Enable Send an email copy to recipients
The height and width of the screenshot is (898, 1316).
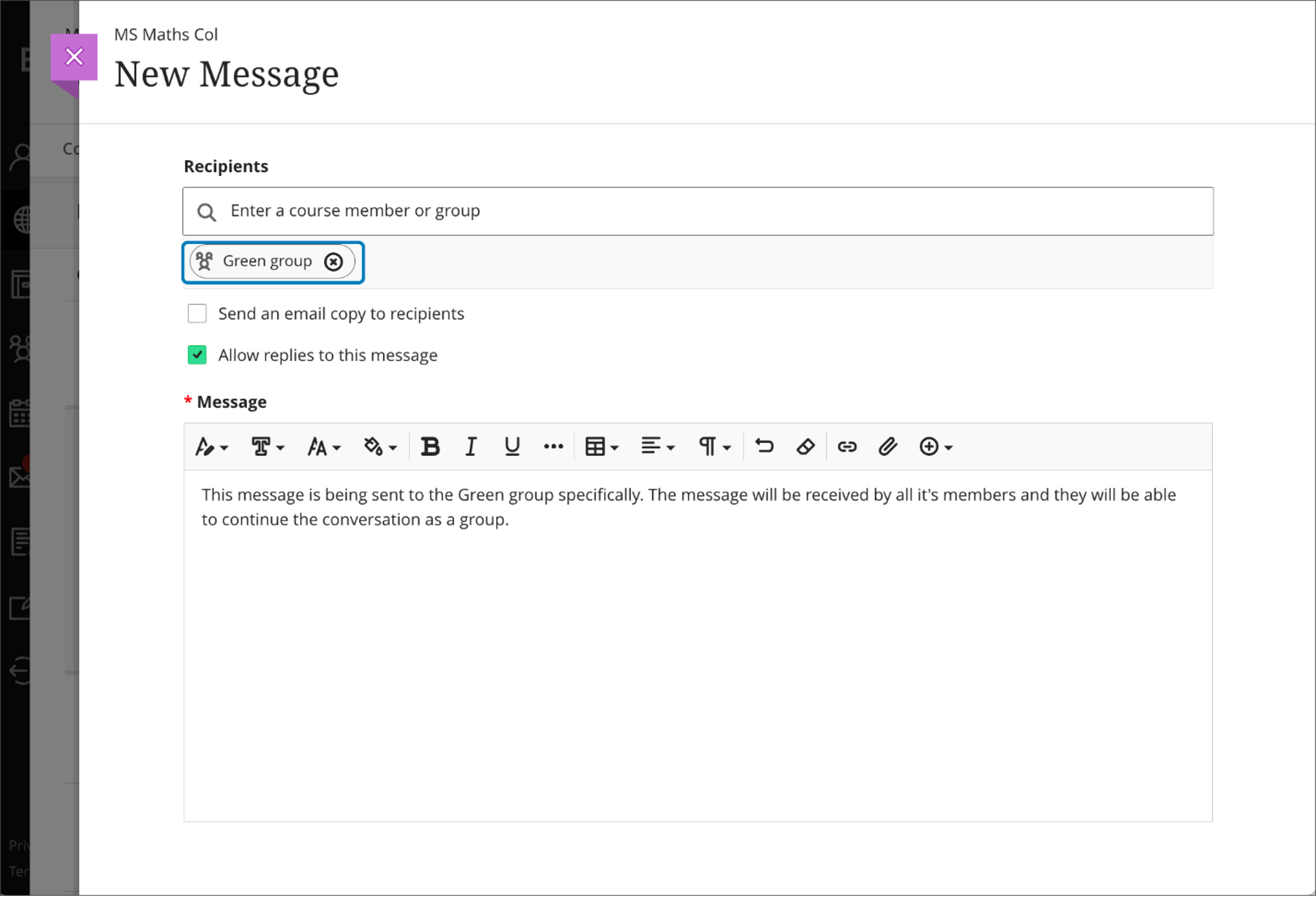(196, 313)
